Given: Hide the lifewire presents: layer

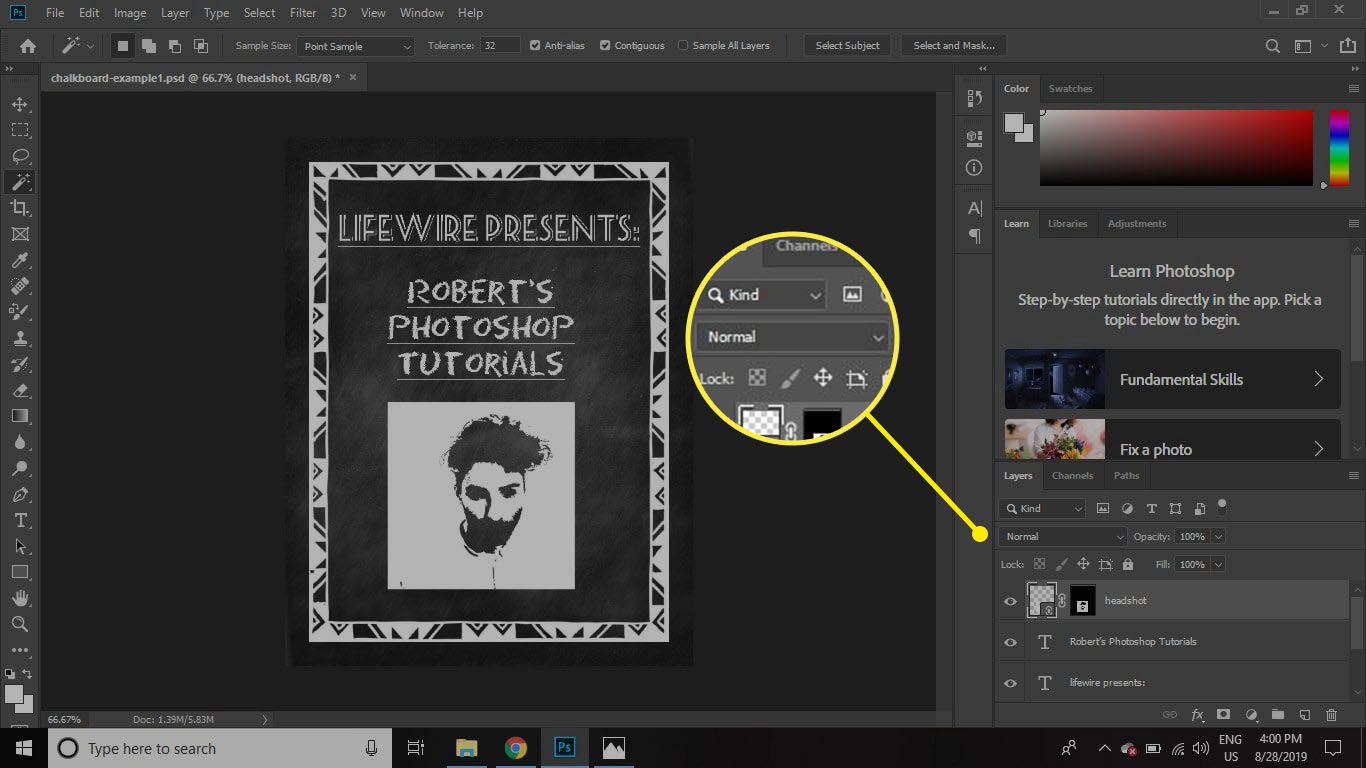Looking at the screenshot, I should point(1010,683).
